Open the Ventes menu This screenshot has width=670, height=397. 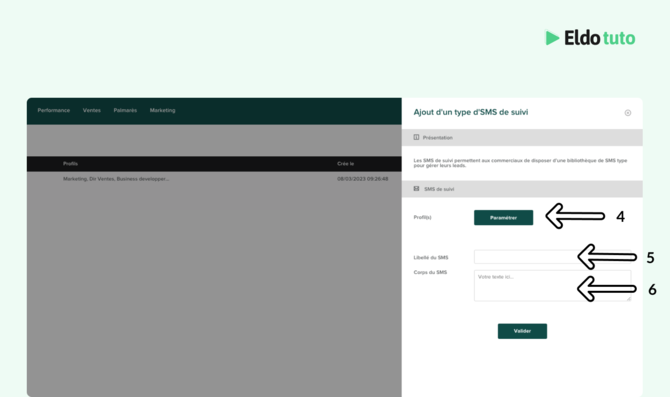(91, 110)
